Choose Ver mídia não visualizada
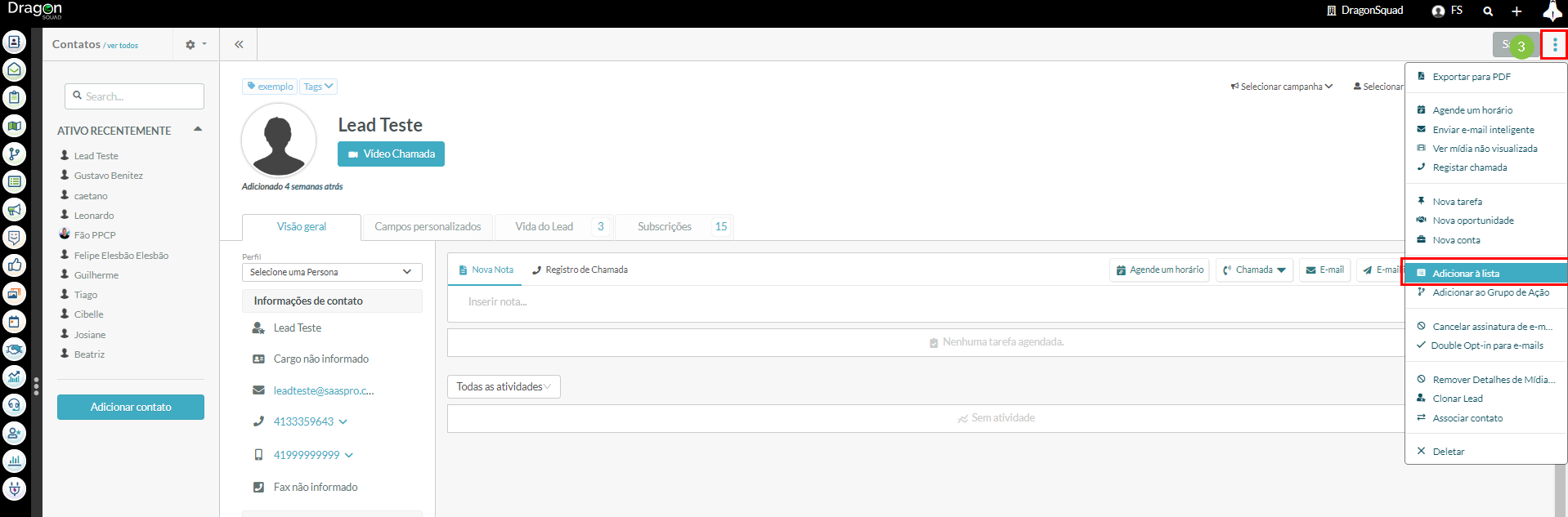Screen dimensions: 1568x517 pos(1485,149)
